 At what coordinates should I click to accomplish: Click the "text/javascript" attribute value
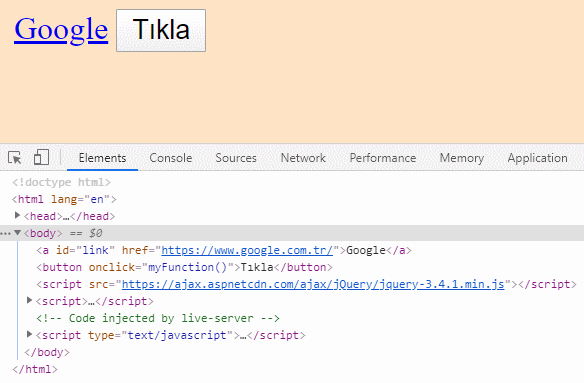click(x=177, y=335)
